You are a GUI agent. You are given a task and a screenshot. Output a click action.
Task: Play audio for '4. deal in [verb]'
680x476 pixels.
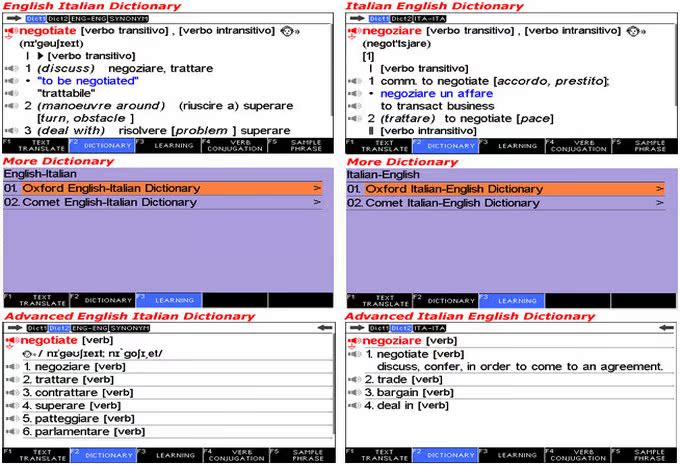355,406
